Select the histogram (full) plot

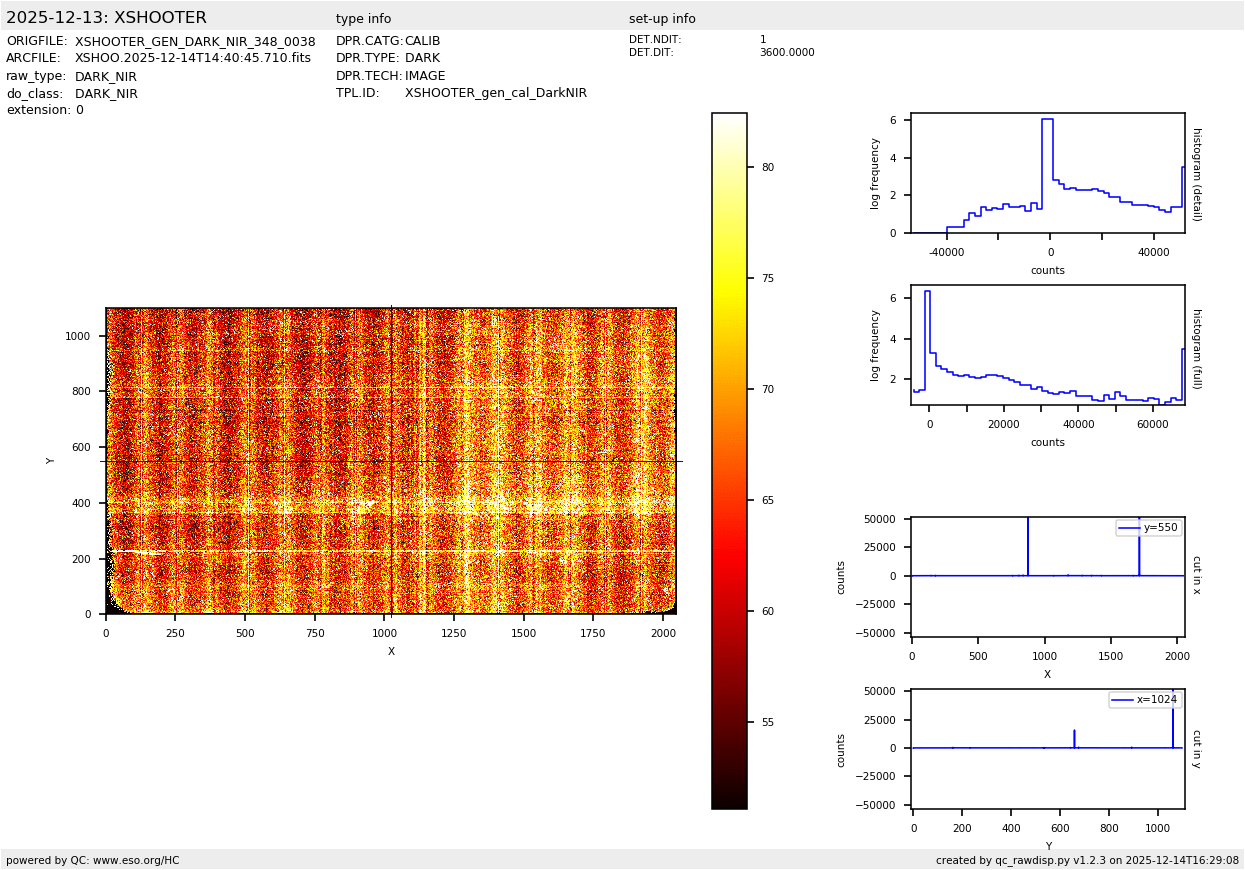1047,345
